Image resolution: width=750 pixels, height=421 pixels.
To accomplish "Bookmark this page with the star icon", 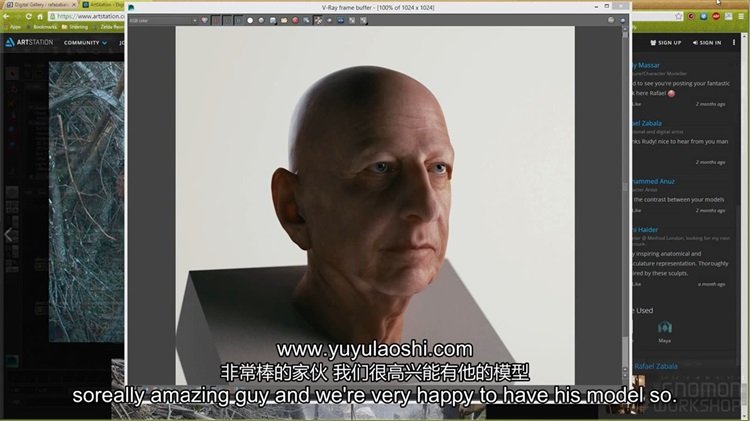I will click(678, 16).
